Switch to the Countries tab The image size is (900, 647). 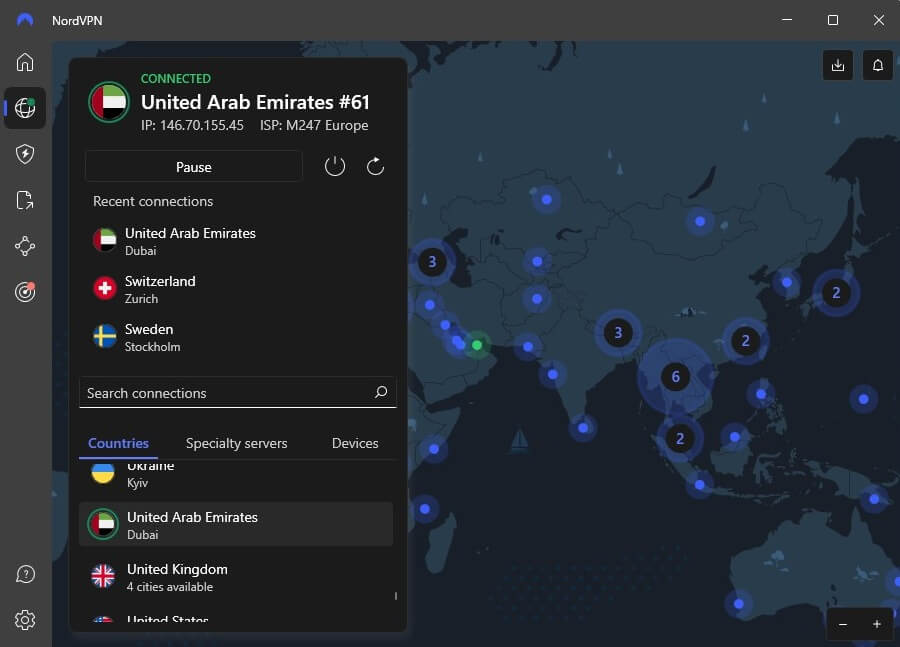point(118,443)
